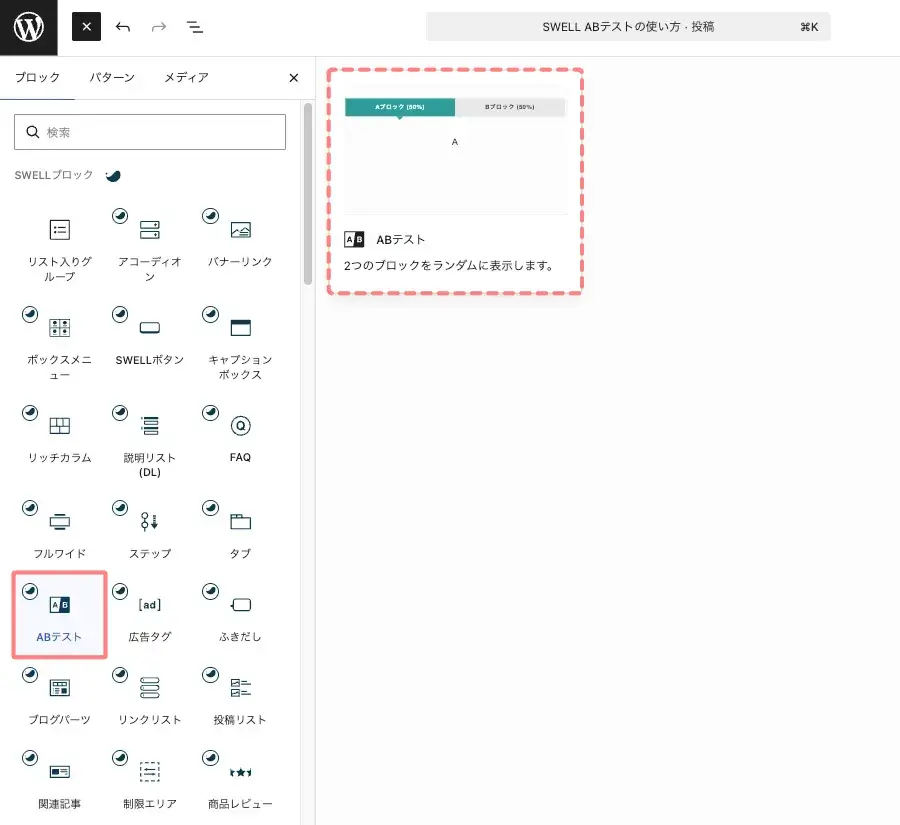Open the WordPress logo menu
This screenshot has width=900, height=825.
pyautogui.click(x=29, y=27)
